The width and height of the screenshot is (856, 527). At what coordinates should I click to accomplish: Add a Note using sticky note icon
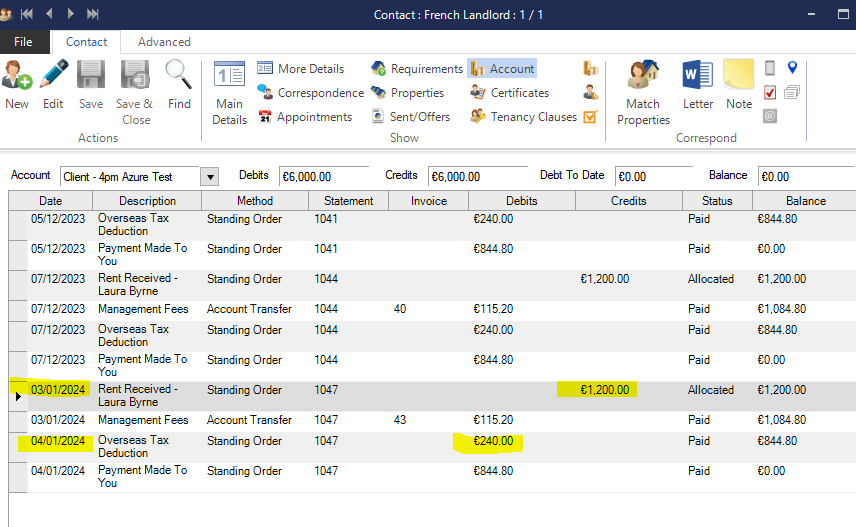(x=739, y=84)
